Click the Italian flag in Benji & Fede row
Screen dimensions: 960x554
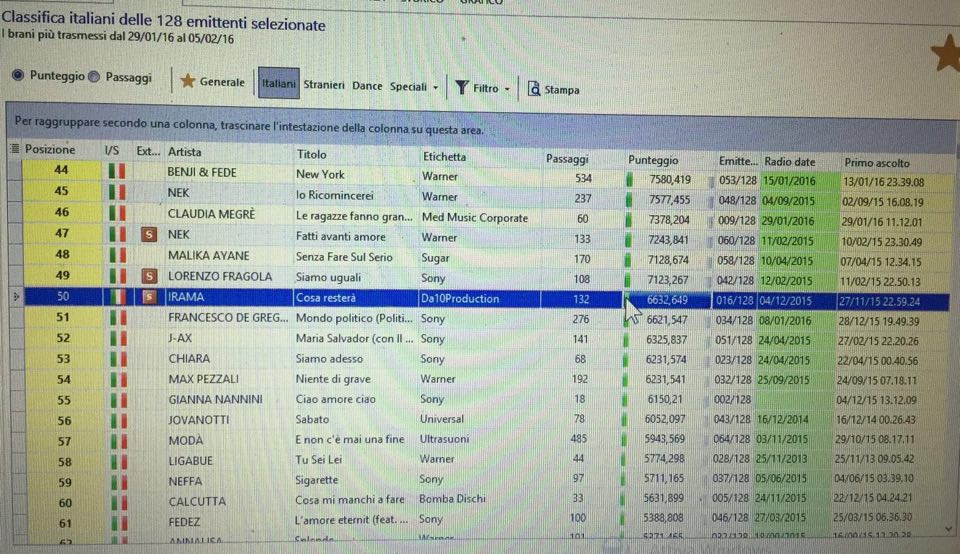[x=116, y=172]
